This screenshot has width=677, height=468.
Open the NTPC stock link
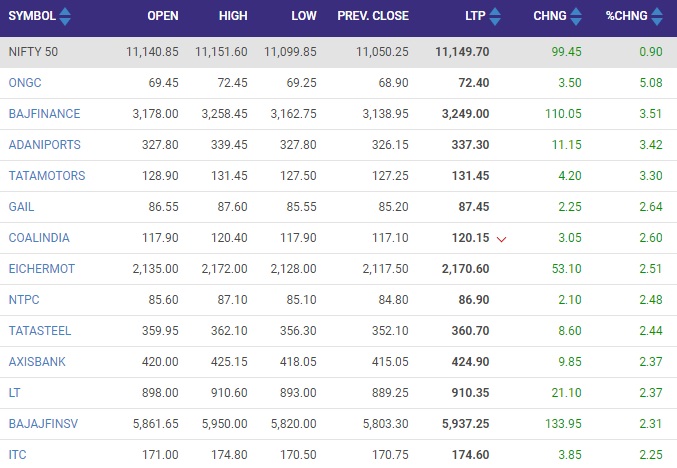pos(24,300)
